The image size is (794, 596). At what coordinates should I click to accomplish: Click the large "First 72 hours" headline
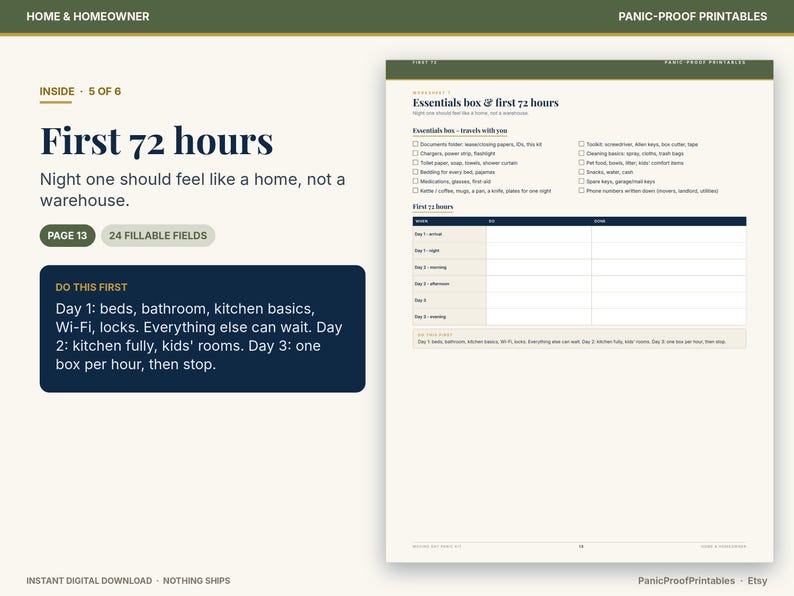tap(156, 141)
